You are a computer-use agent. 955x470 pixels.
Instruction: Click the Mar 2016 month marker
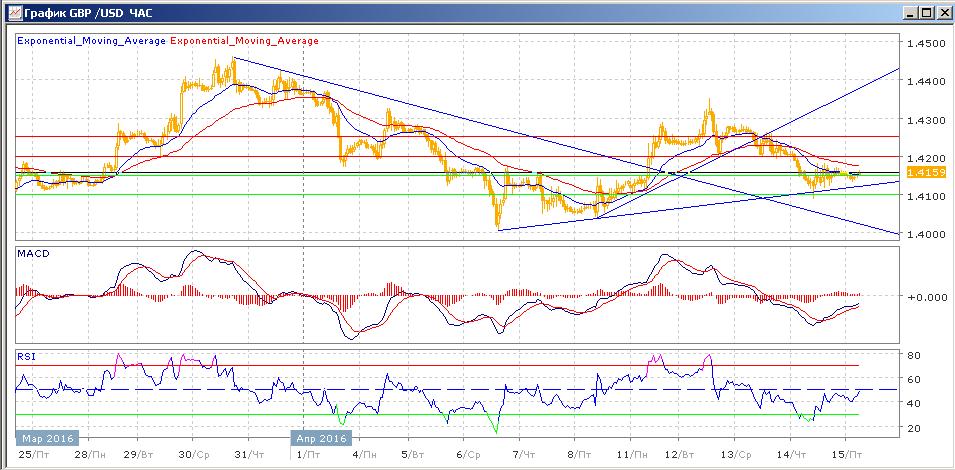coord(45,438)
